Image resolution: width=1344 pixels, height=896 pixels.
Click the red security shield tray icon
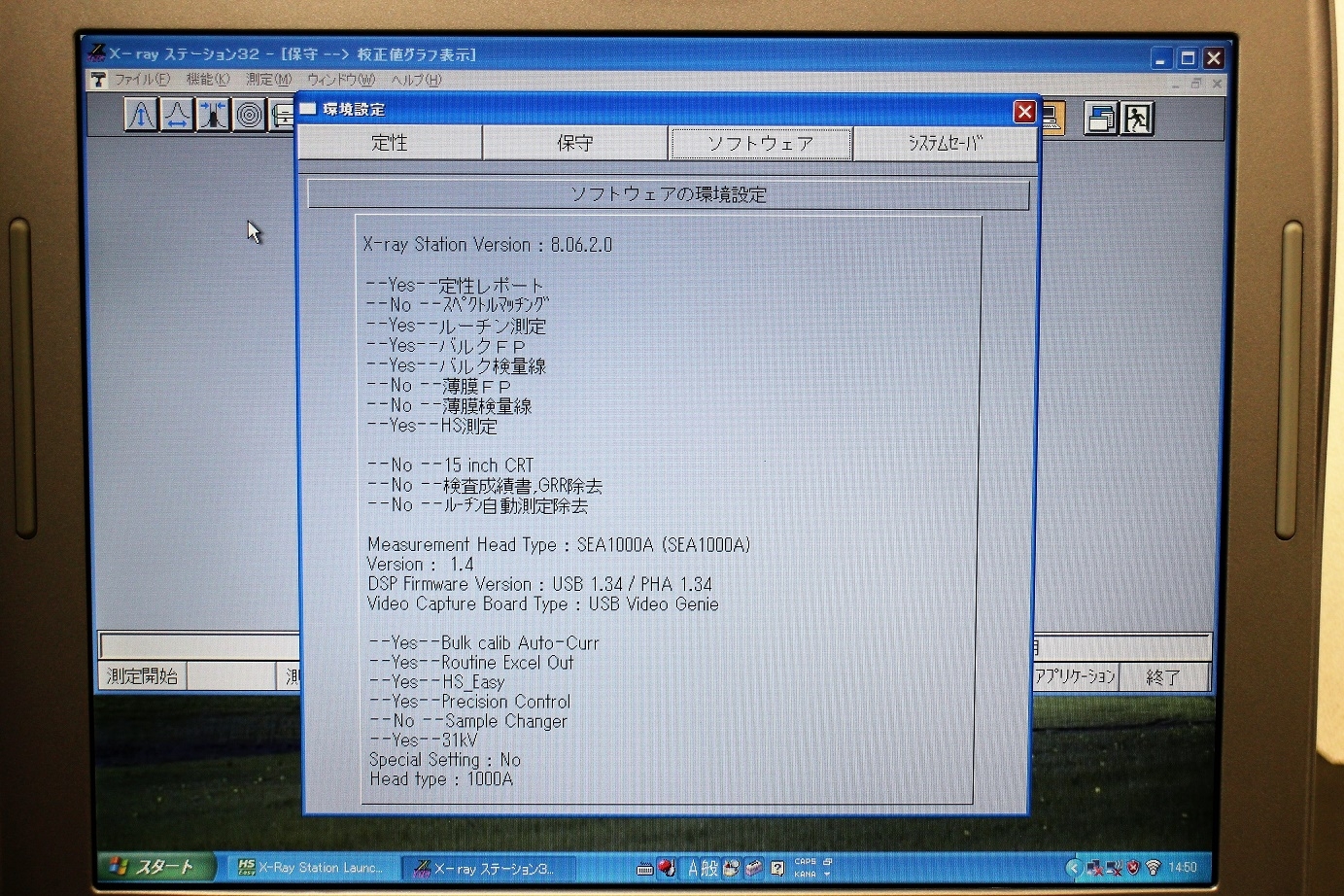pyautogui.click(x=1133, y=867)
